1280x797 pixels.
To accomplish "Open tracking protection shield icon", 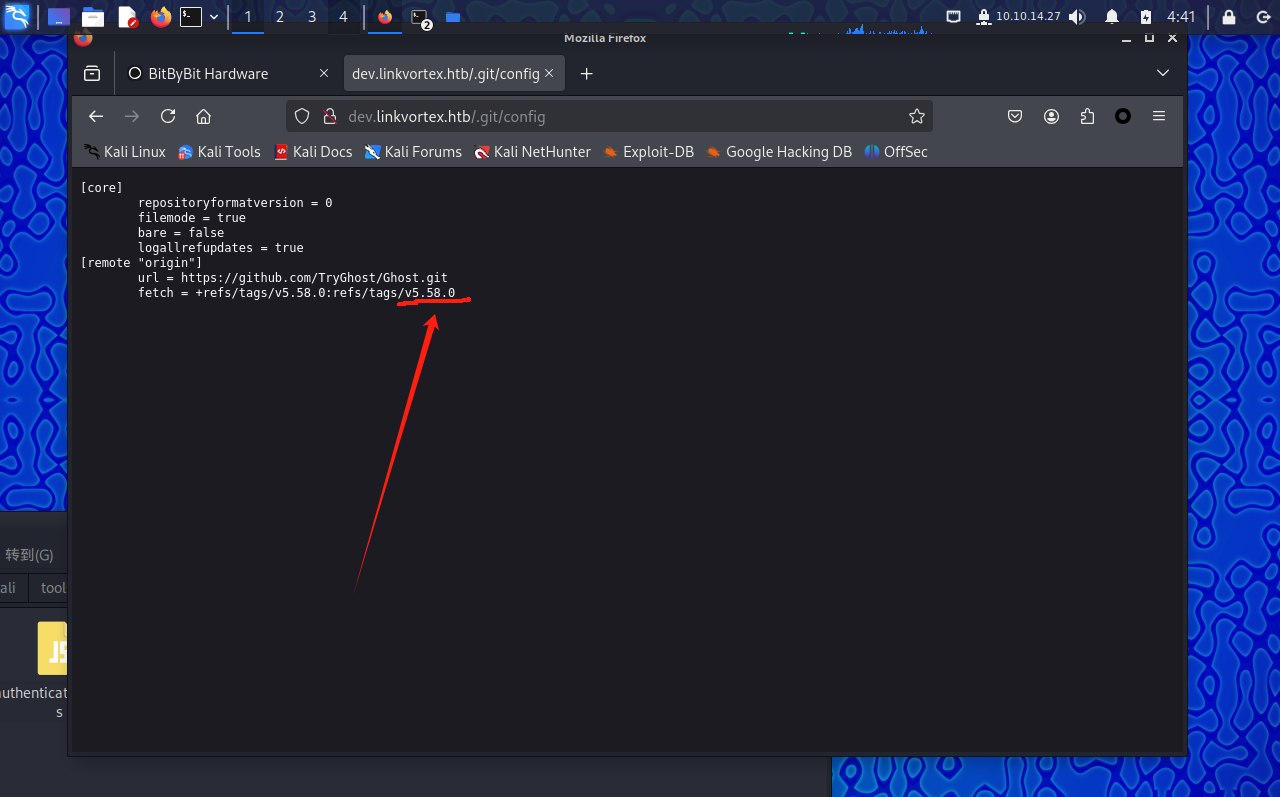I will pos(303,116).
